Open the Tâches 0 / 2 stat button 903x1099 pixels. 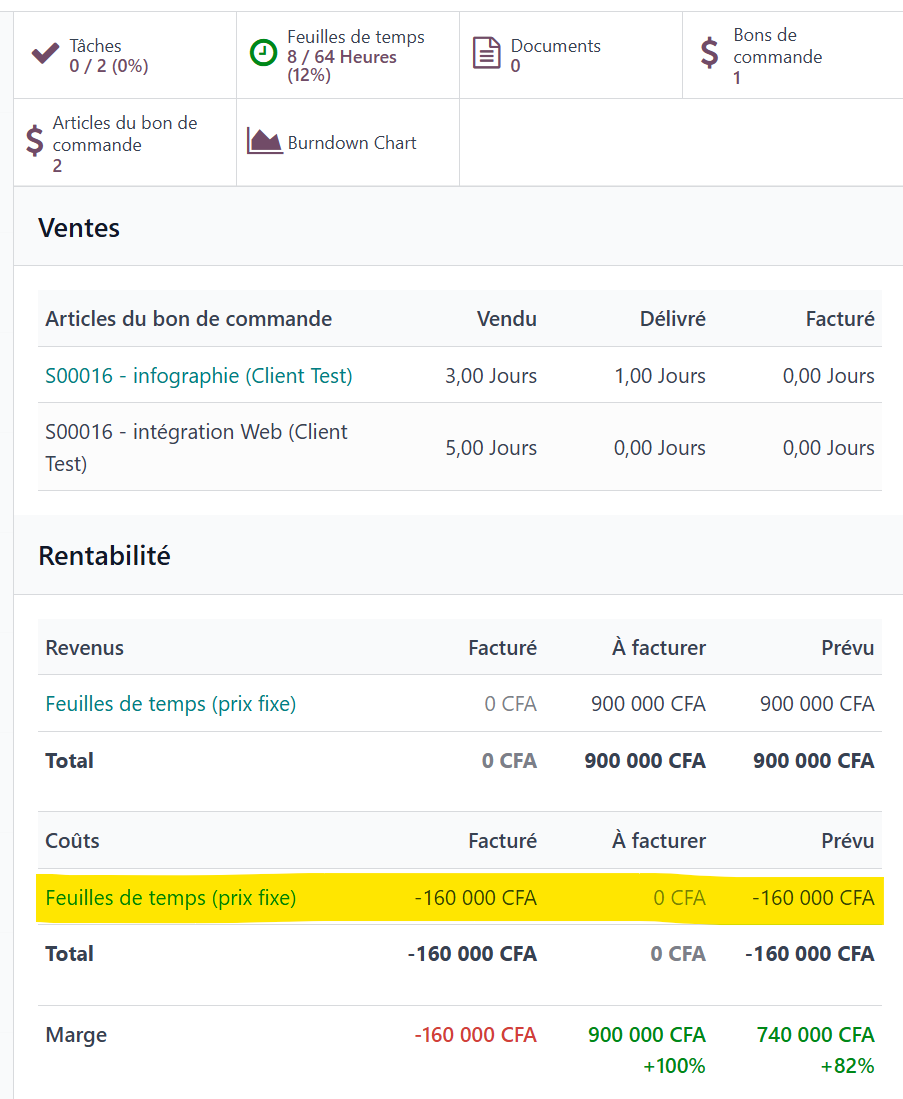pos(125,55)
